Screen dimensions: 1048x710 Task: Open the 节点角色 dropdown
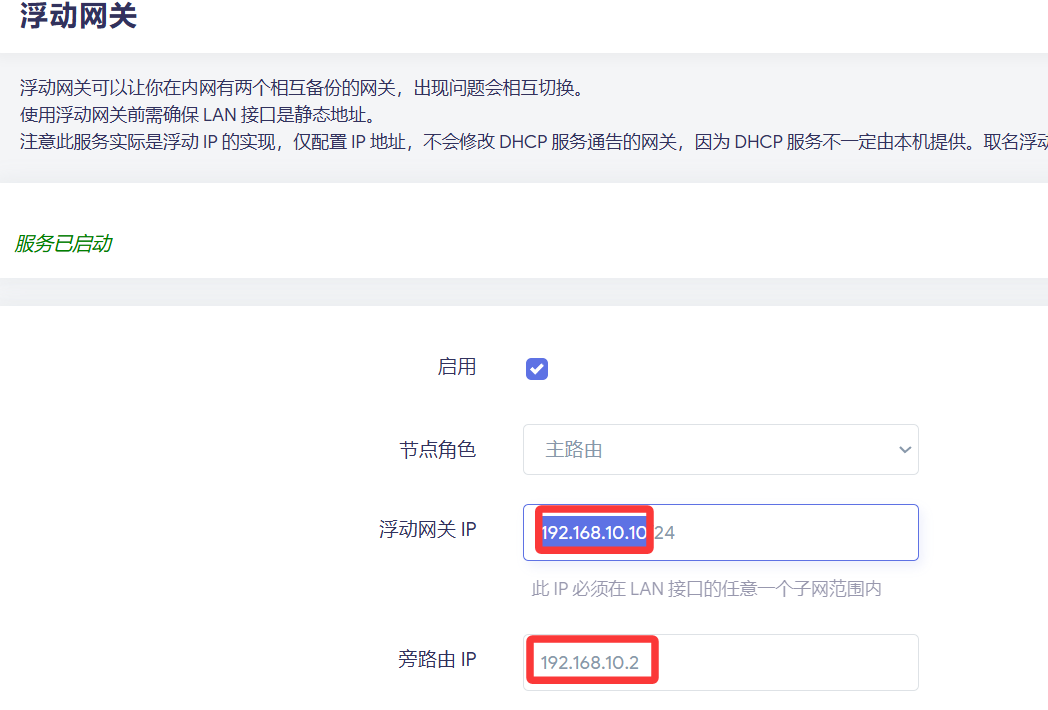coord(720,450)
